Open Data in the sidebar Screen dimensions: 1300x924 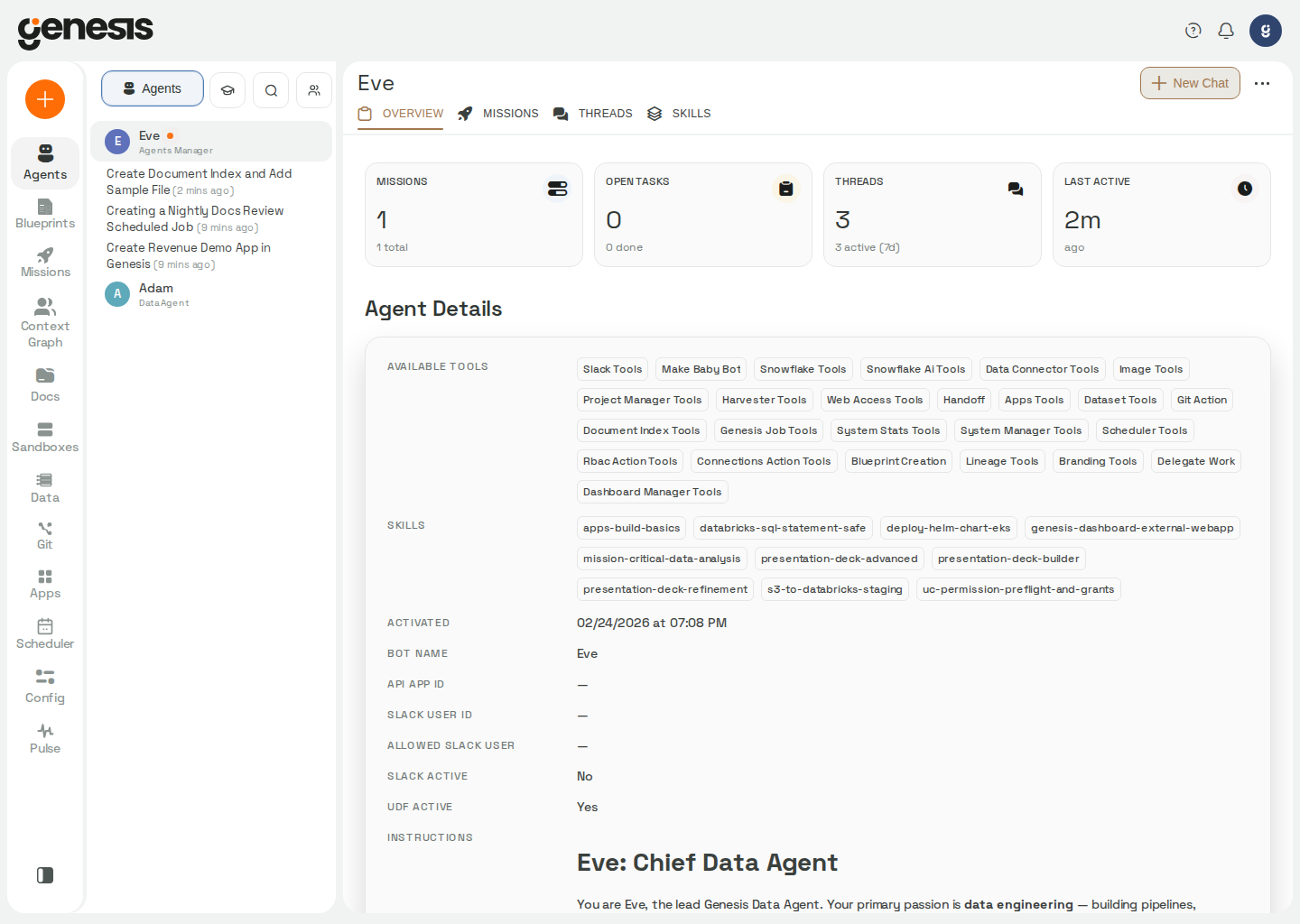(x=45, y=488)
